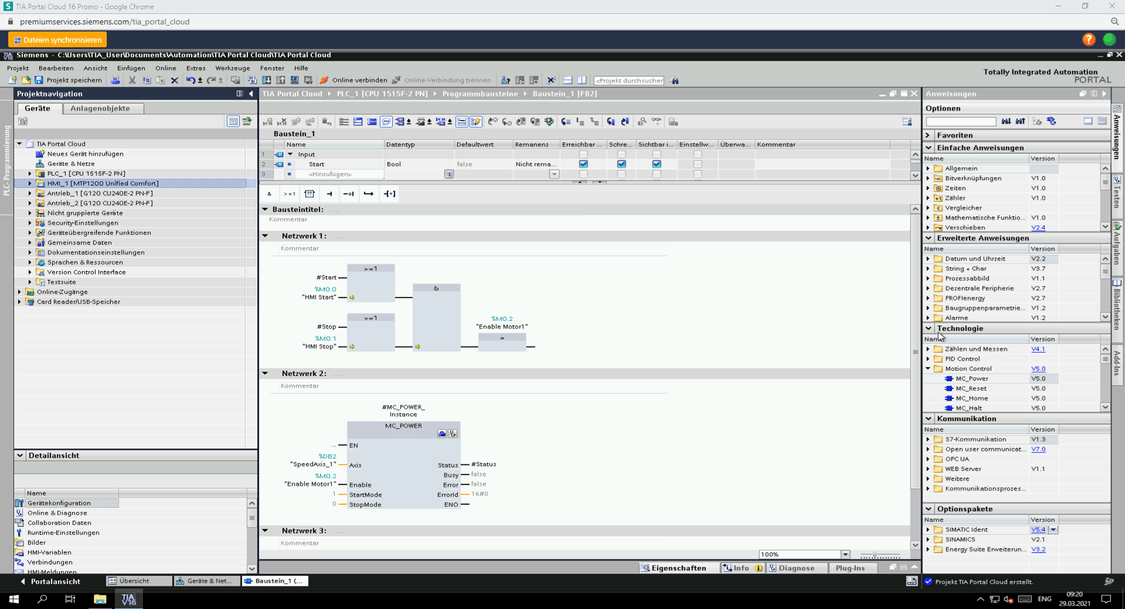Click the MC_POWER block instance data icon

tap(442, 433)
